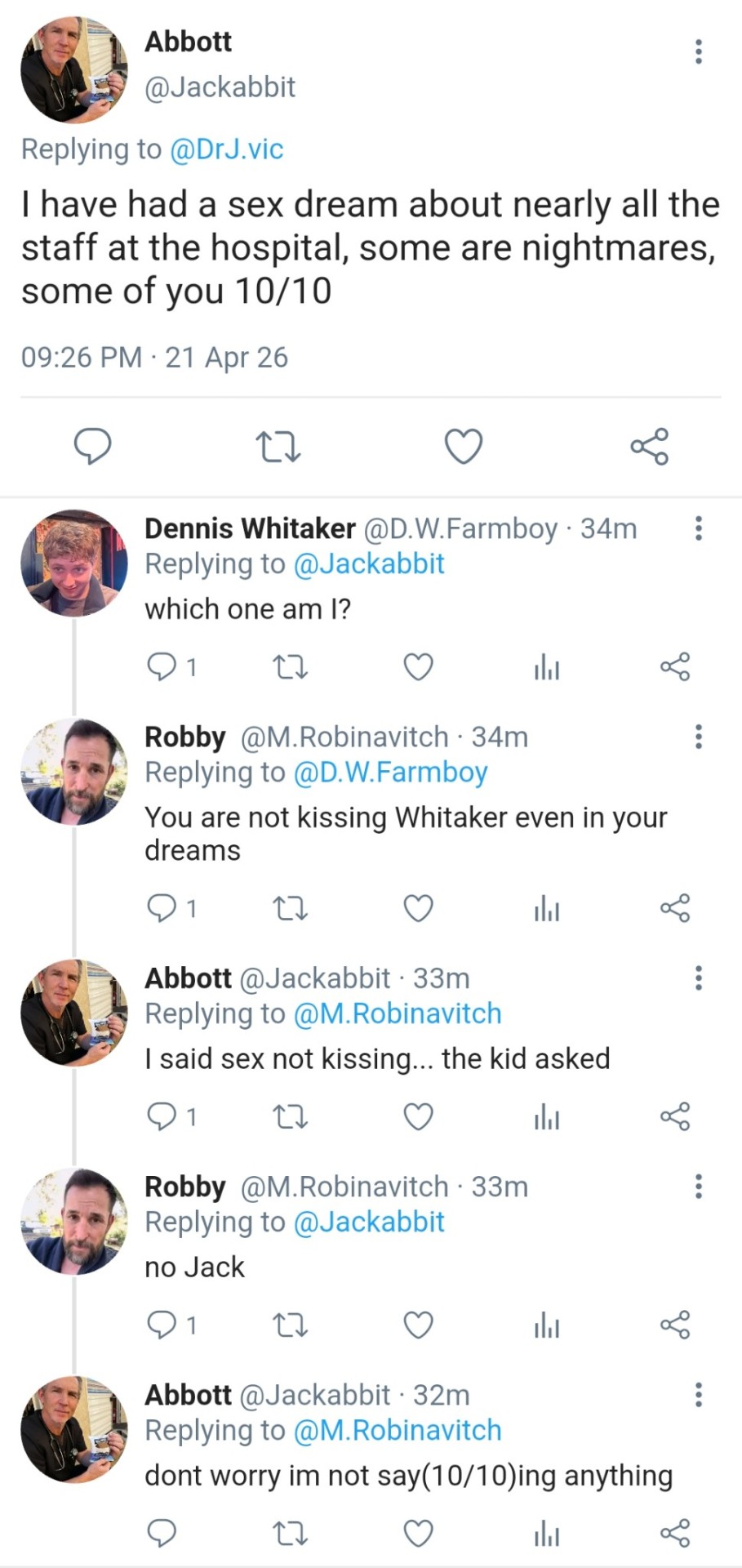Open @DrJ.vic profile link

(226, 149)
